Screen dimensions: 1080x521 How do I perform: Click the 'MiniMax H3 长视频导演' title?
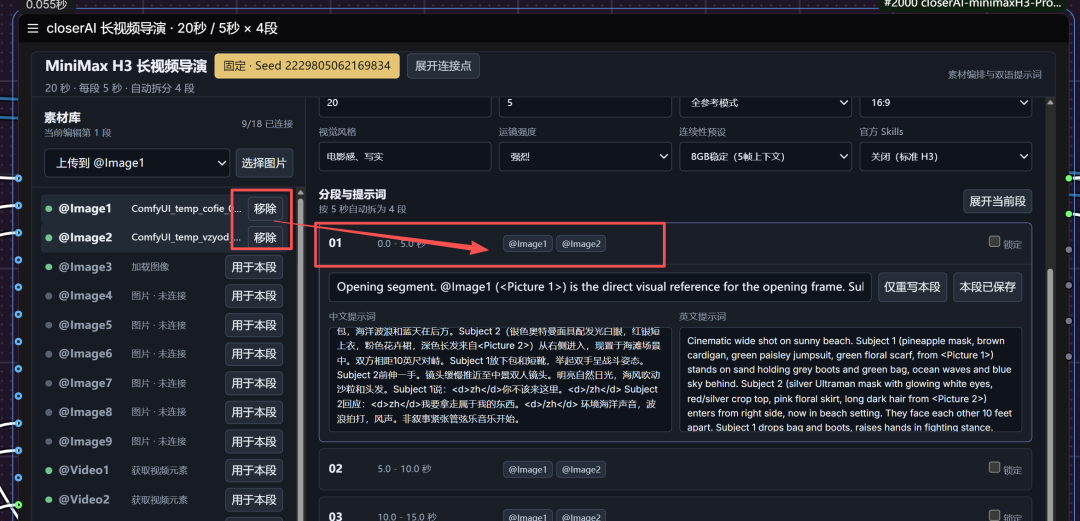point(126,66)
